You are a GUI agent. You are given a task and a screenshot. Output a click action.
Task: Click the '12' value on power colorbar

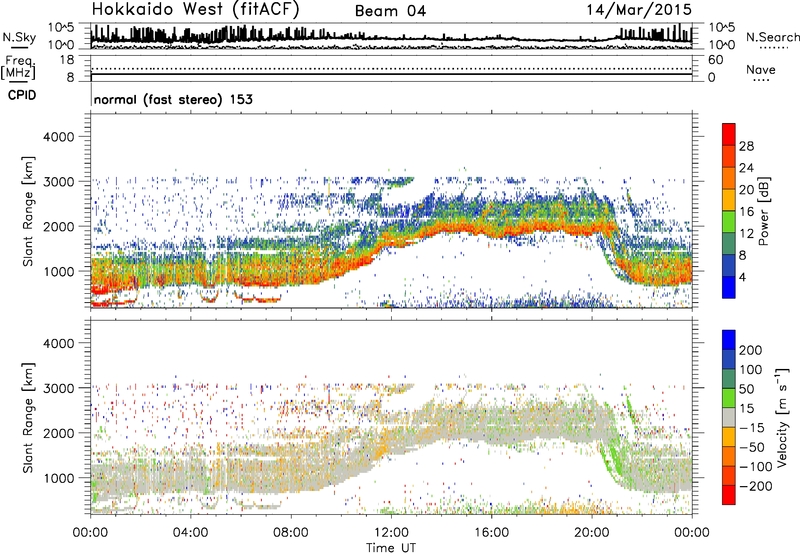(x=746, y=234)
